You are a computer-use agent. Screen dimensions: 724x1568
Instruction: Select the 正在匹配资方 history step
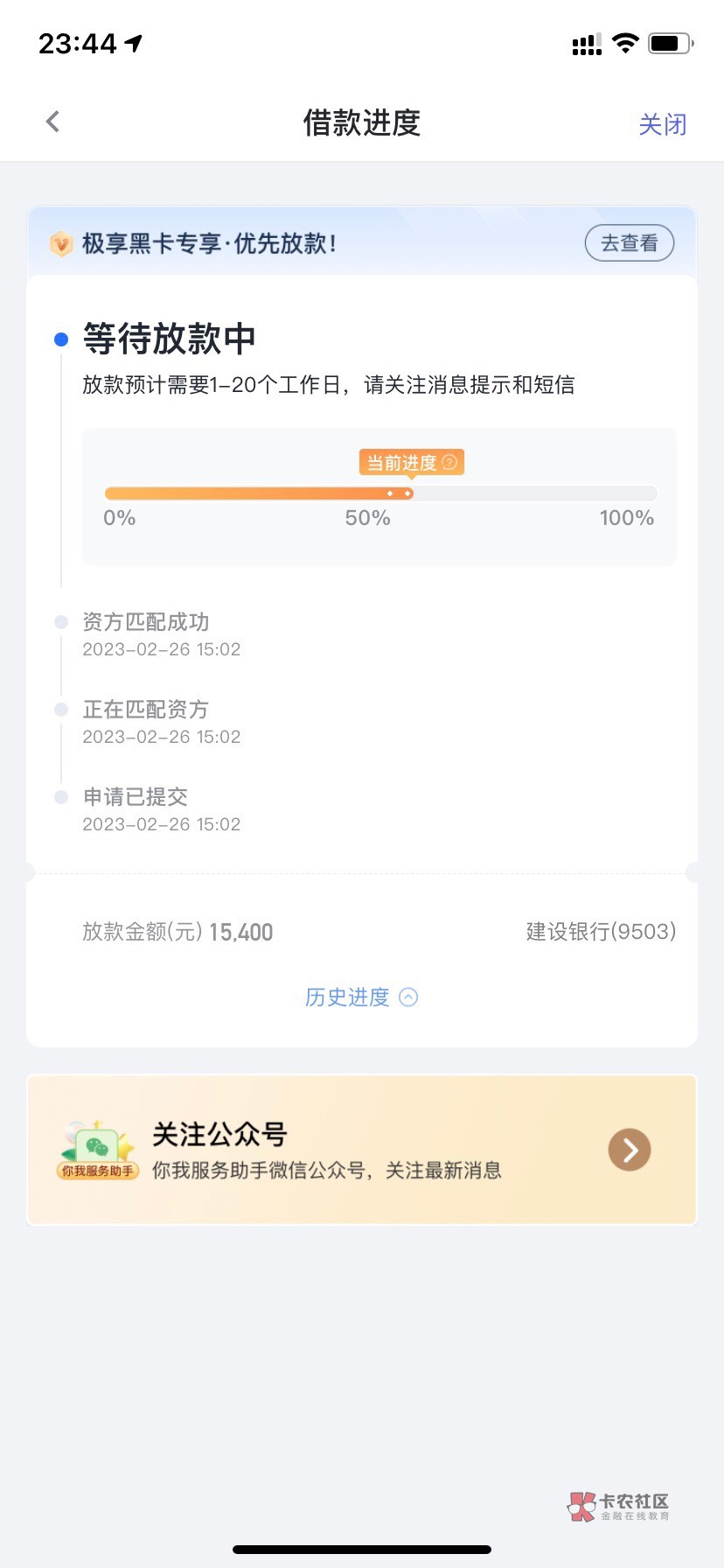pos(146,710)
